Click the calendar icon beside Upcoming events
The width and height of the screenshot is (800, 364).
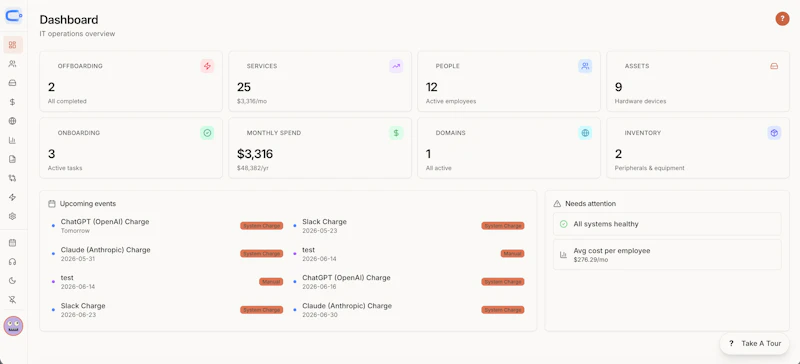pos(52,204)
